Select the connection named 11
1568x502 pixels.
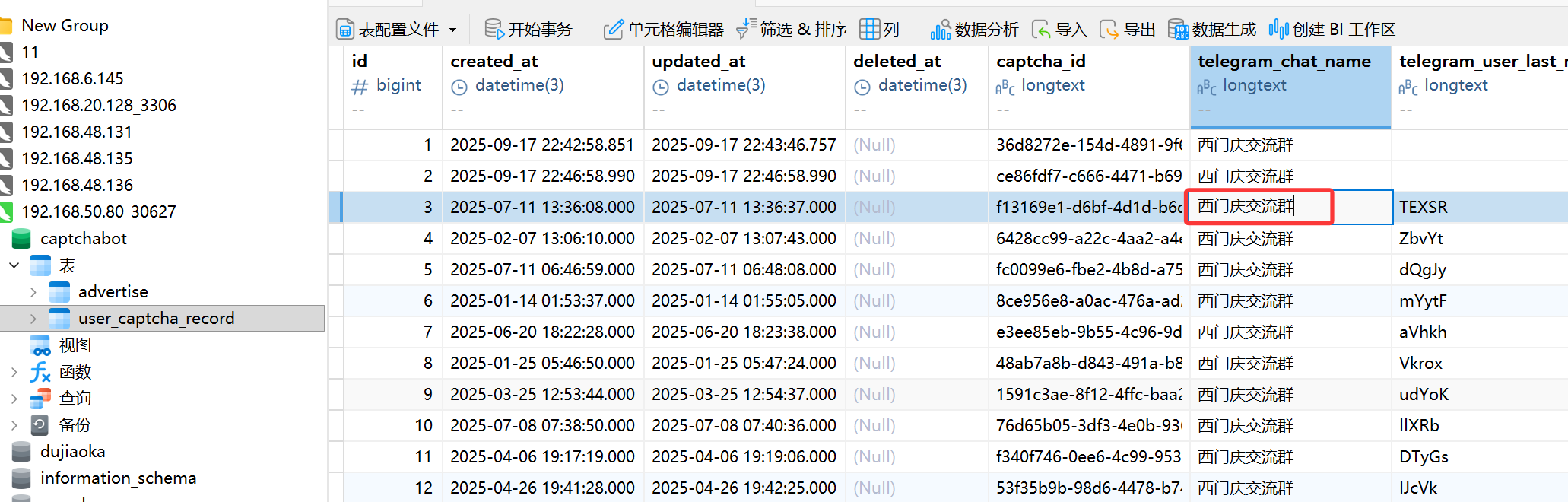(30, 52)
